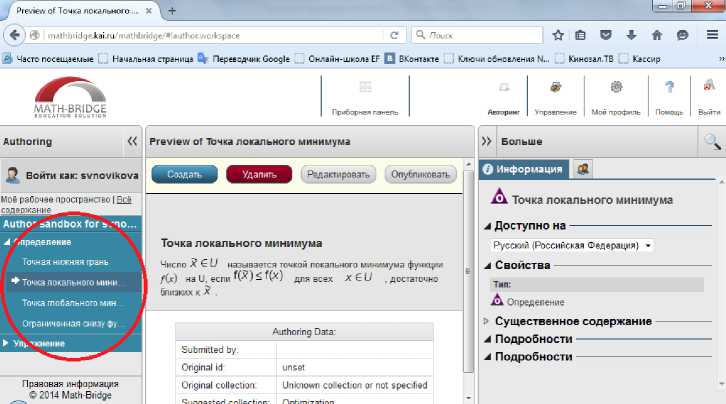Close the Preview of Точка локального tab
Image resolution: width=726 pixels, height=404 pixels.
click(x=149, y=11)
